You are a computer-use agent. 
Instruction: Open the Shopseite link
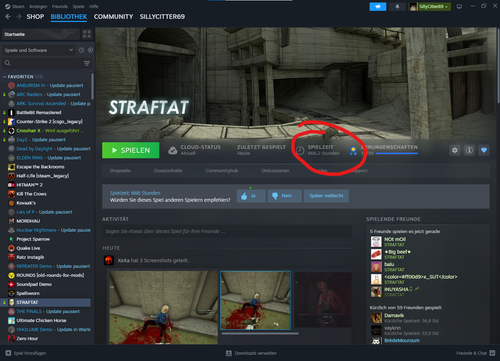pyautogui.click(x=120, y=171)
